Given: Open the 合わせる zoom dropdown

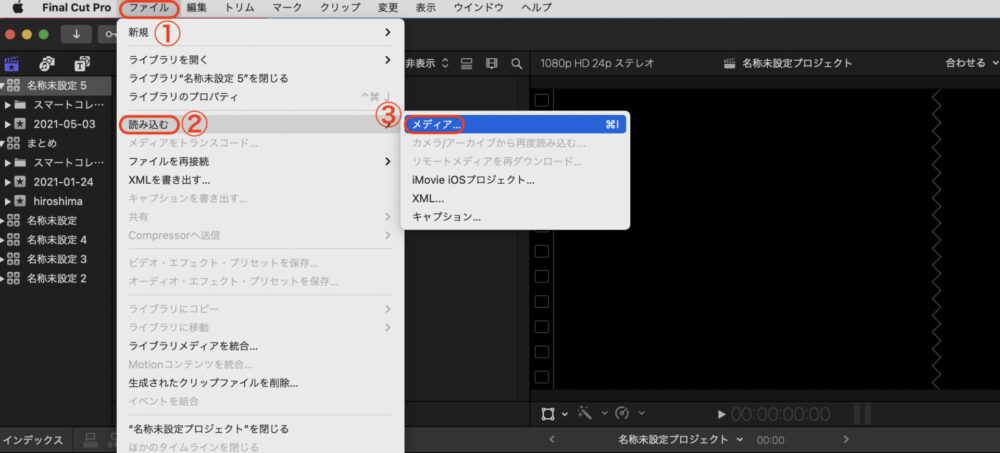Looking at the screenshot, I should coord(970,63).
